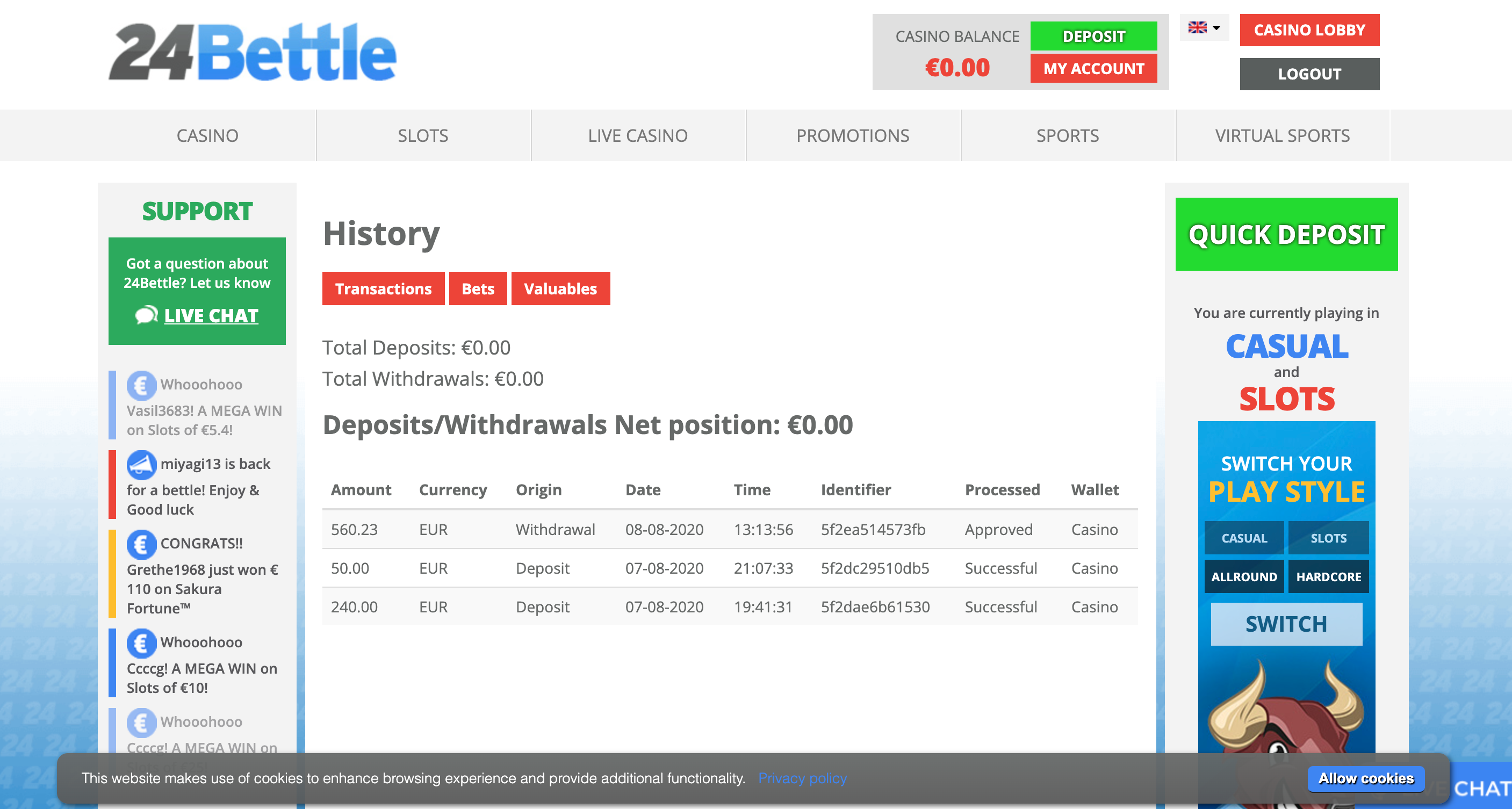The image size is (1512, 809).
Task: Click the Processed column header
Action: click(x=1002, y=490)
